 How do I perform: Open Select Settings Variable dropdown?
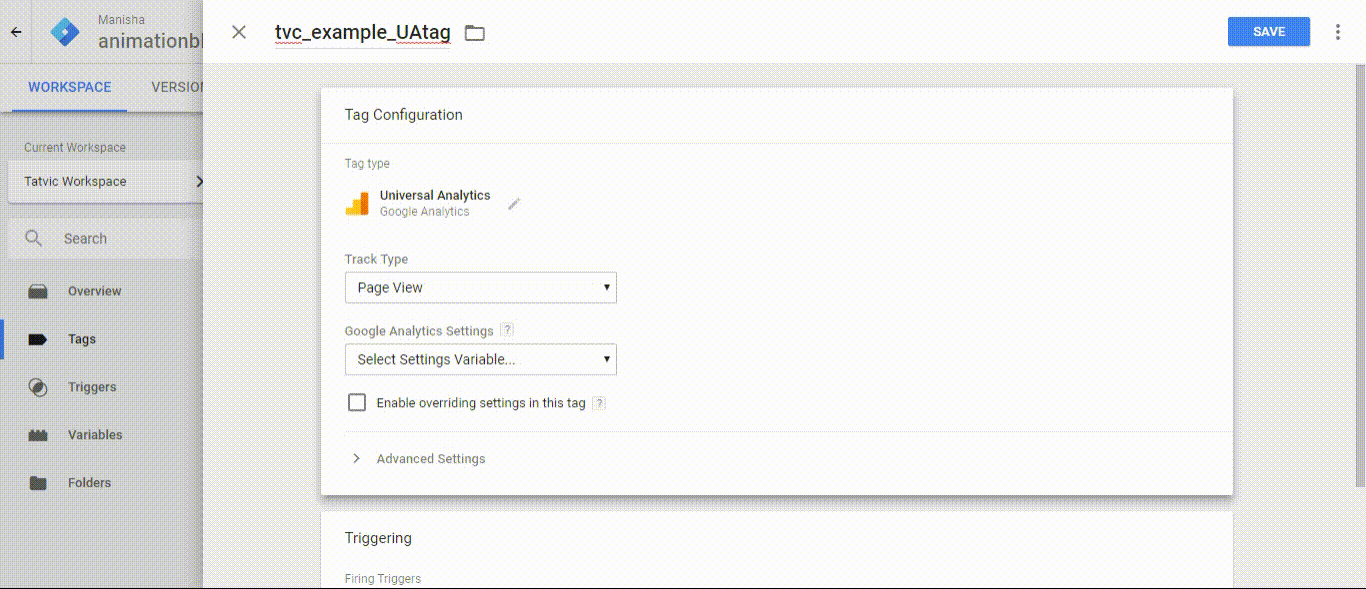481,359
